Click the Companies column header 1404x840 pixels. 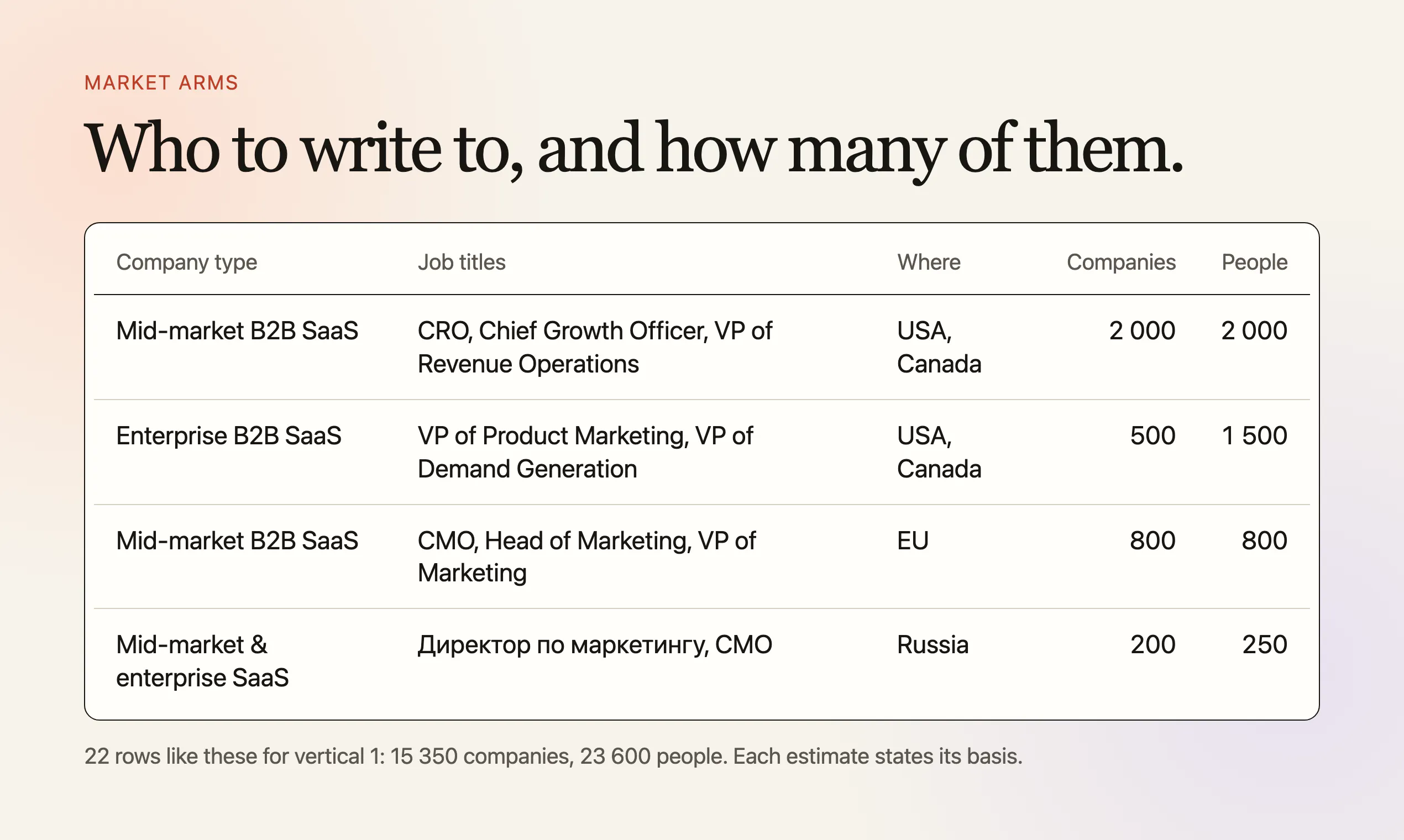pos(1121,262)
